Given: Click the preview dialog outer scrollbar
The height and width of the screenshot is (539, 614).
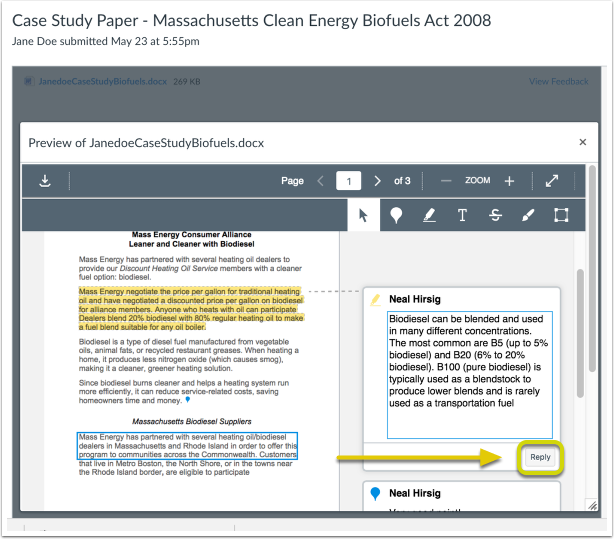Looking at the screenshot, I should pos(592,269).
